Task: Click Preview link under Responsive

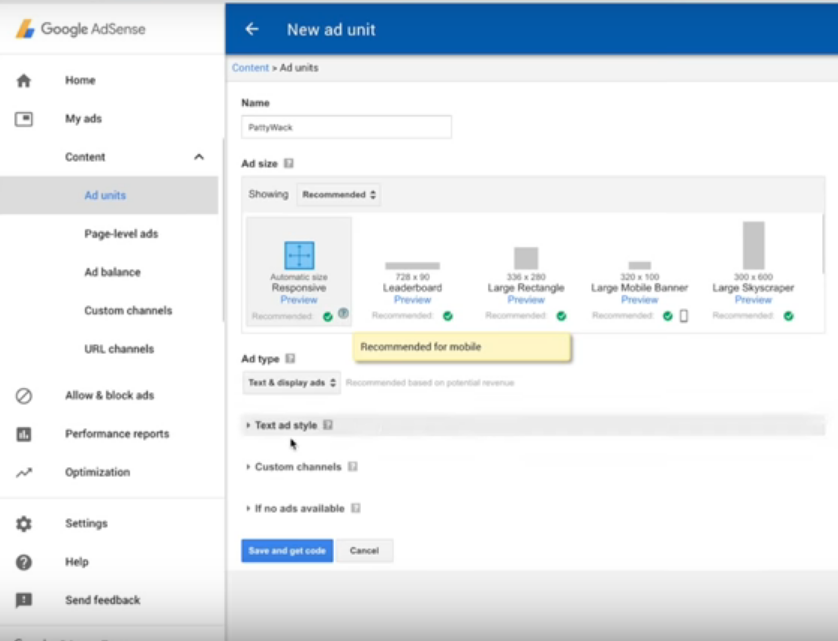Action: (x=299, y=300)
